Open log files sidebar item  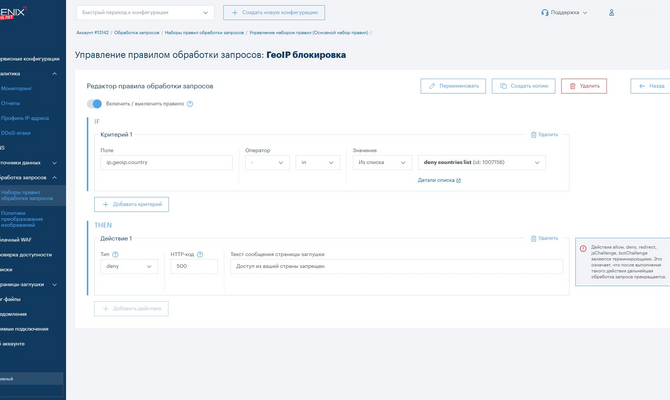pos(11,299)
